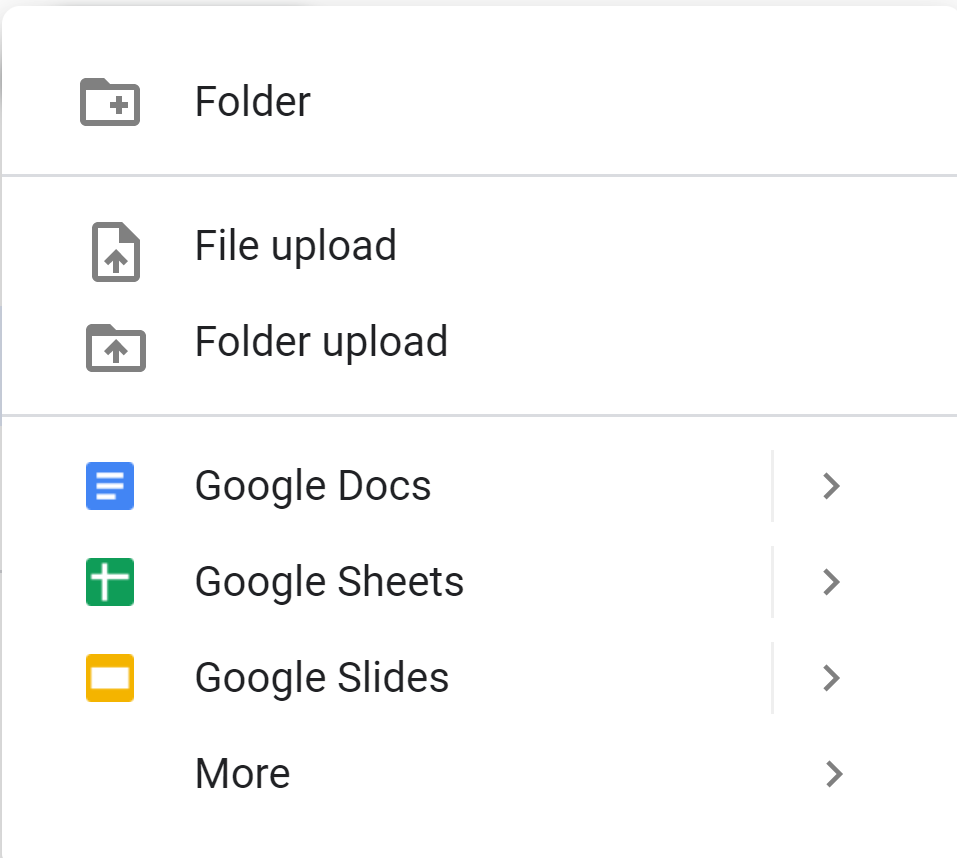The width and height of the screenshot is (957, 858).
Task: Click the vertical separator beside Google Docs arrow
Action: tap(772, 486)
